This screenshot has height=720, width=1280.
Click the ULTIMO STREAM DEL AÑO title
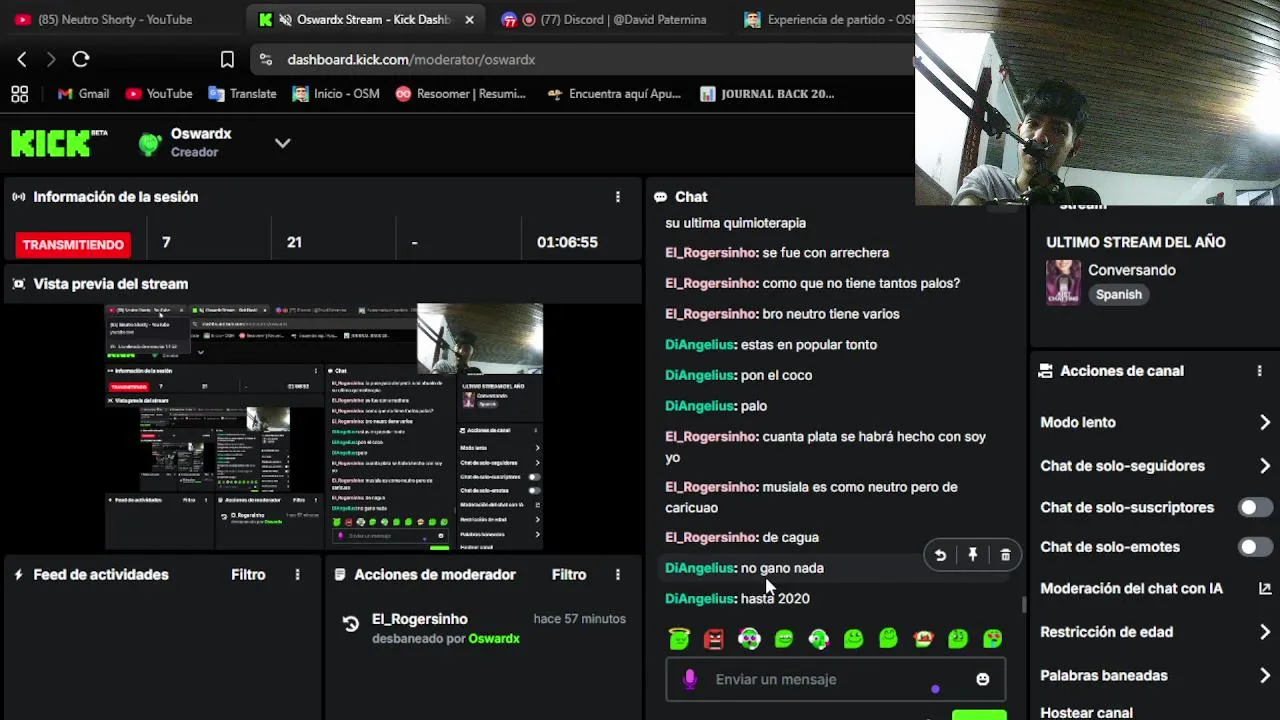pyautogui.click(x=1136, y=242)
